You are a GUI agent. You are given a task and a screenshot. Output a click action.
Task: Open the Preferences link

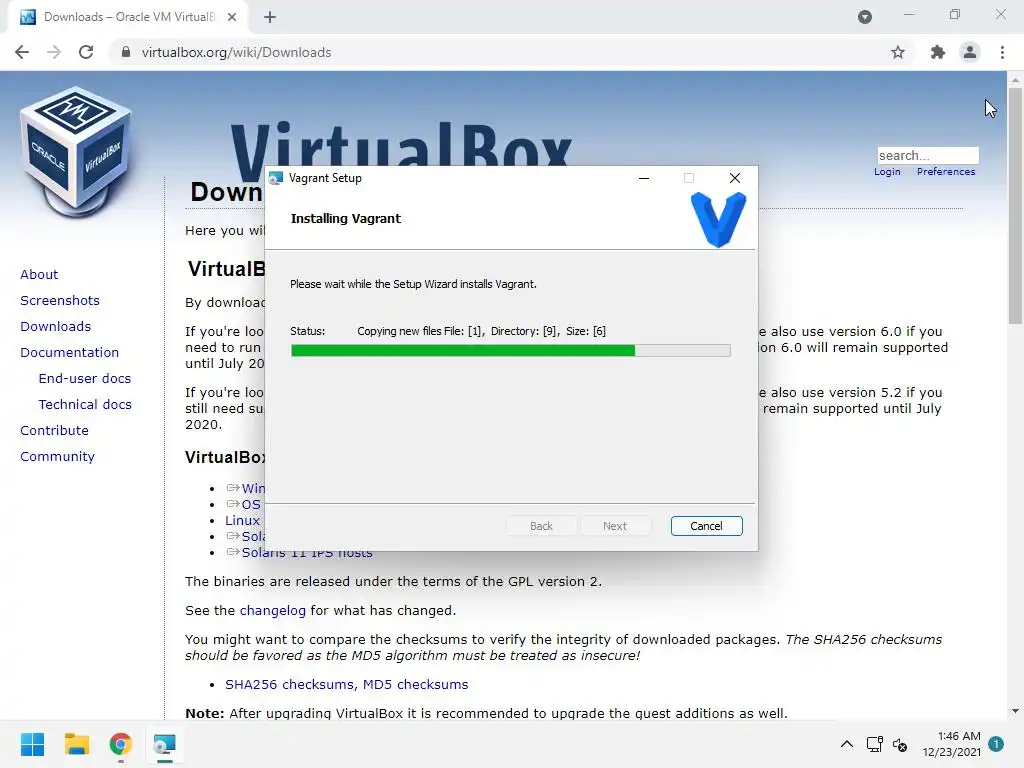click(946, 172)
